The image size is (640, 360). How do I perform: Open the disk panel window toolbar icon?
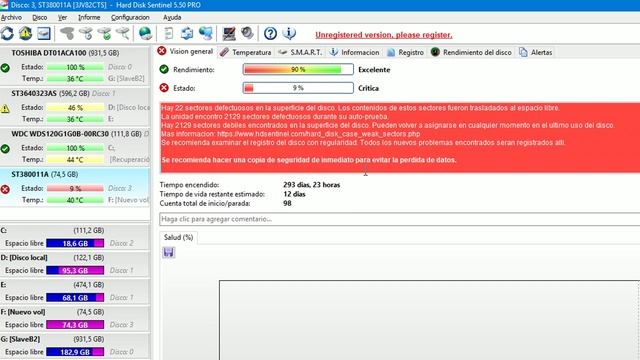(44, 33)
